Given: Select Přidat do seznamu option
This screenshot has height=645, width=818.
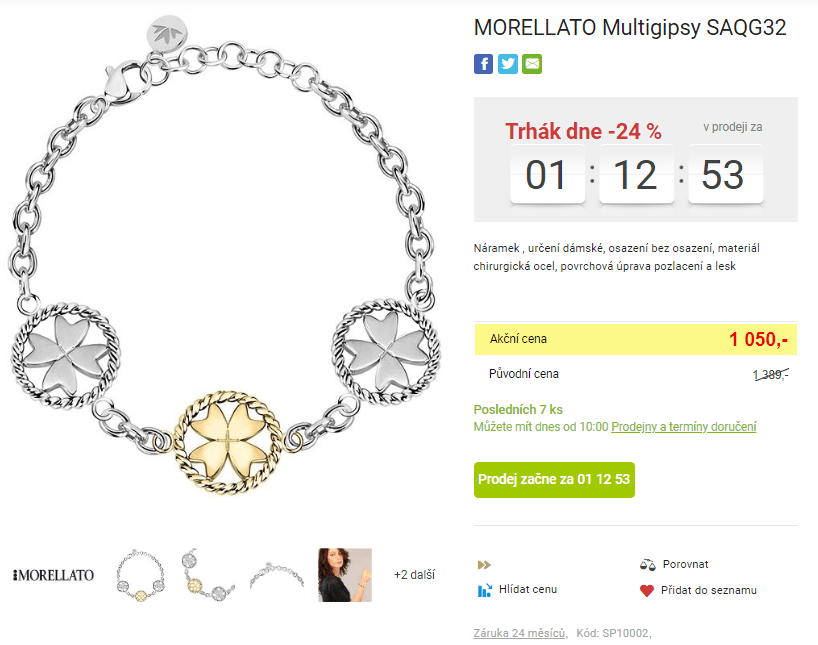Looking at the screenshot, I should pyautogui.click(x=708, y=590).
